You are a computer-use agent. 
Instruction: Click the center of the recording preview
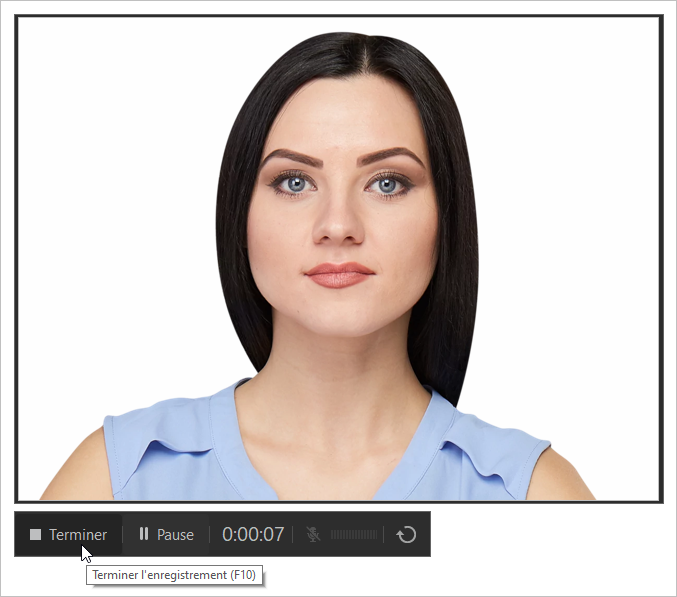coord(339,258)
